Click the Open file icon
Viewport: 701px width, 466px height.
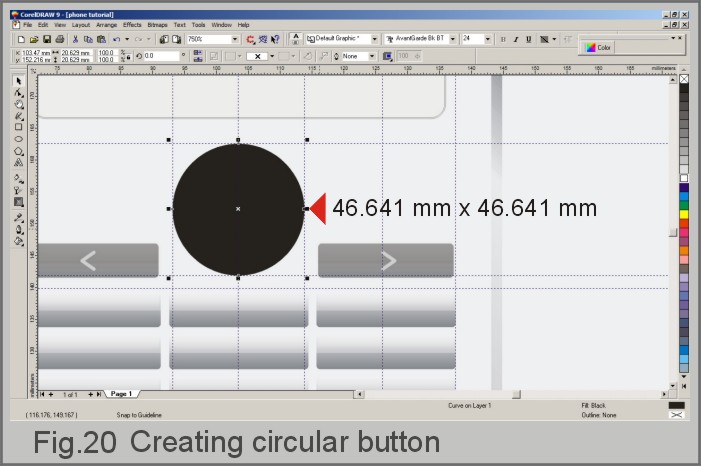click(x=34, y=39)
